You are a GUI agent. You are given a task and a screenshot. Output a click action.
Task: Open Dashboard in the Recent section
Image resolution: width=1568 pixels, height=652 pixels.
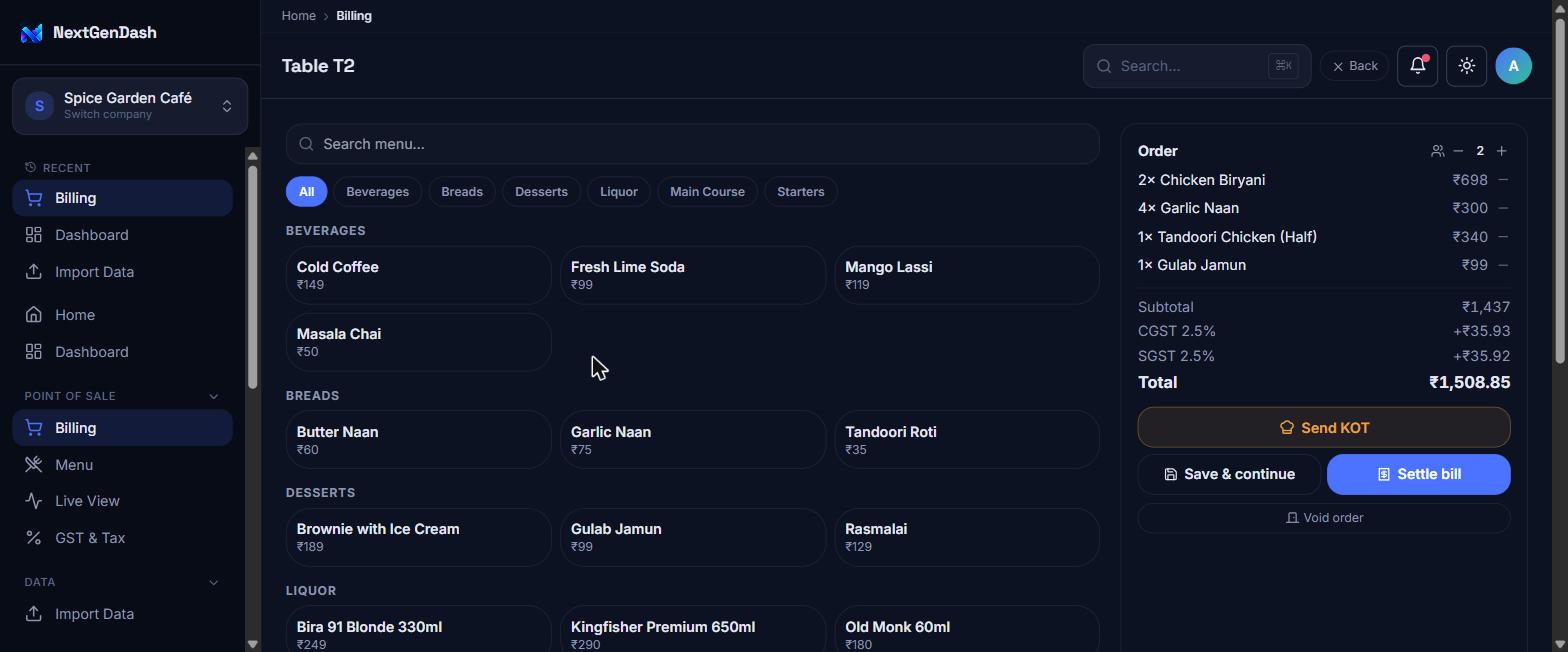122,235
